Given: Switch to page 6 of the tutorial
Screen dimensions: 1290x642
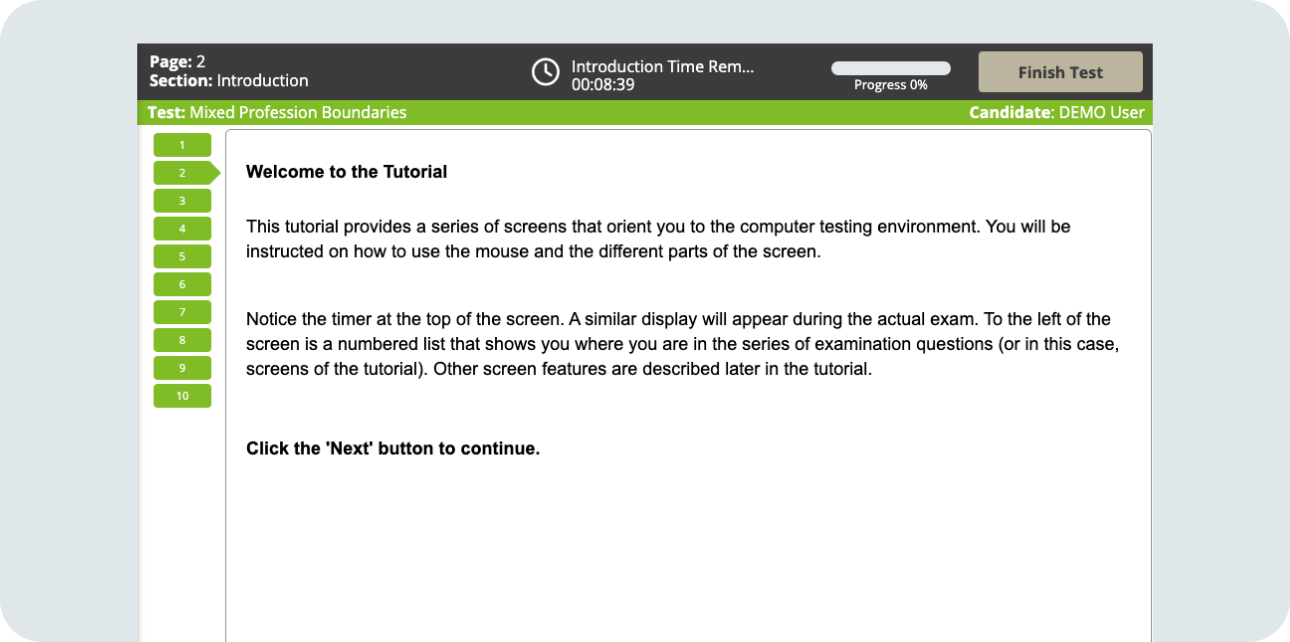Looking at the screenshot, I should coord(182,285).
